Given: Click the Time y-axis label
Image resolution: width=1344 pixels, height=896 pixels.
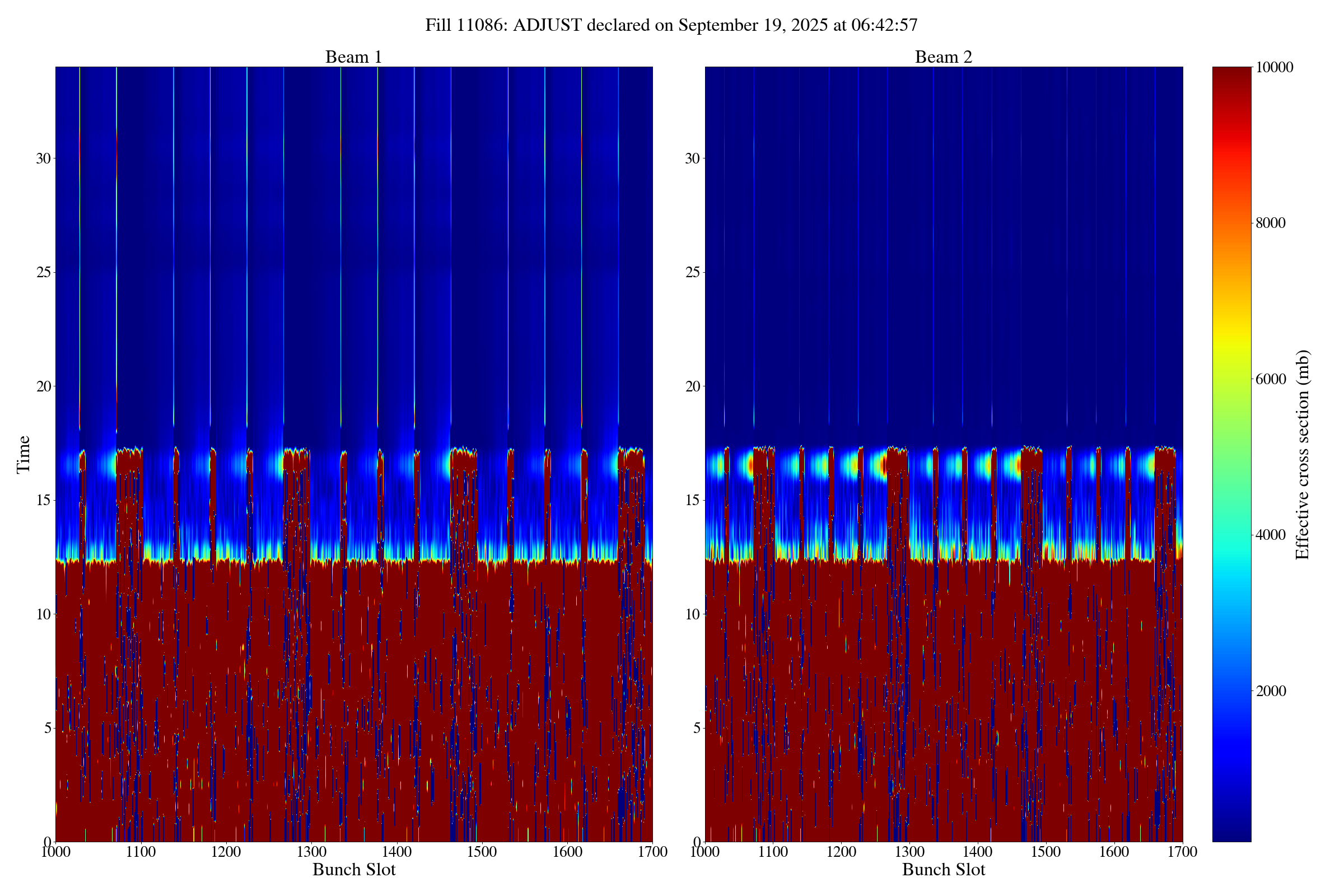Looking at the screenshot, I should coord(24,454).
